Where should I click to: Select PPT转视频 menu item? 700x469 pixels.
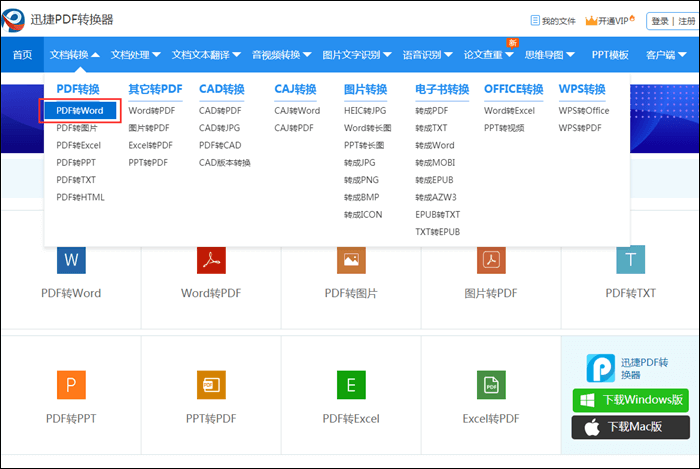pyautogui.click(x=504, y=128)
